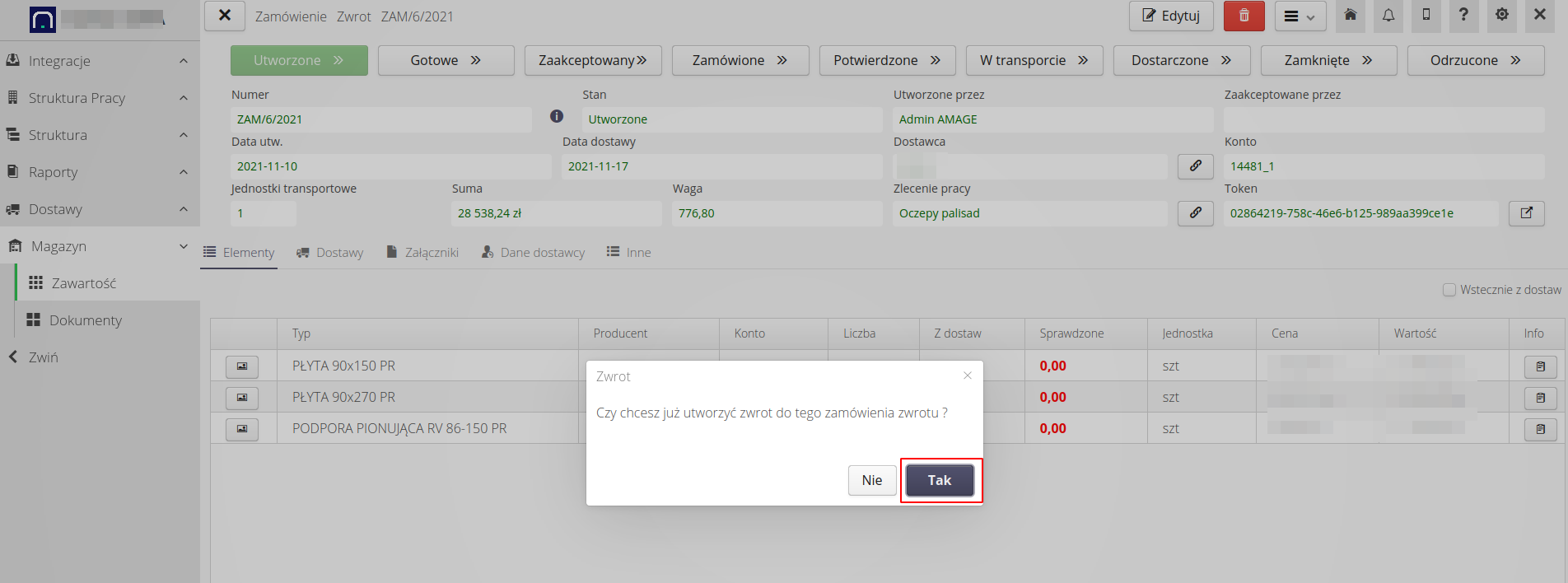Click the question mark help icon
The image size is (1568, 583).
tap(1463, 16)
